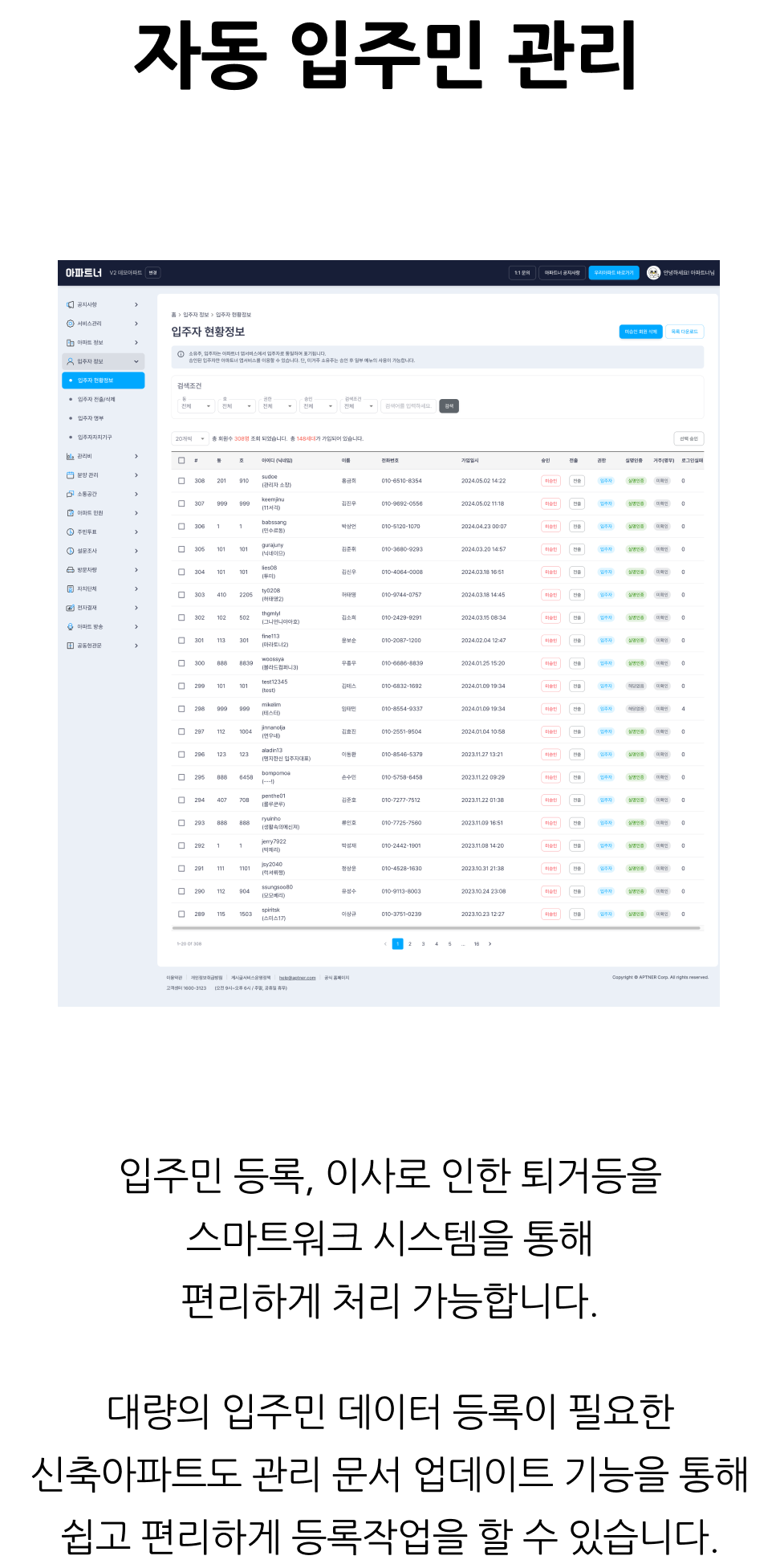
Task: Click the gray 검색 button
Action: (x=449, y=406)
